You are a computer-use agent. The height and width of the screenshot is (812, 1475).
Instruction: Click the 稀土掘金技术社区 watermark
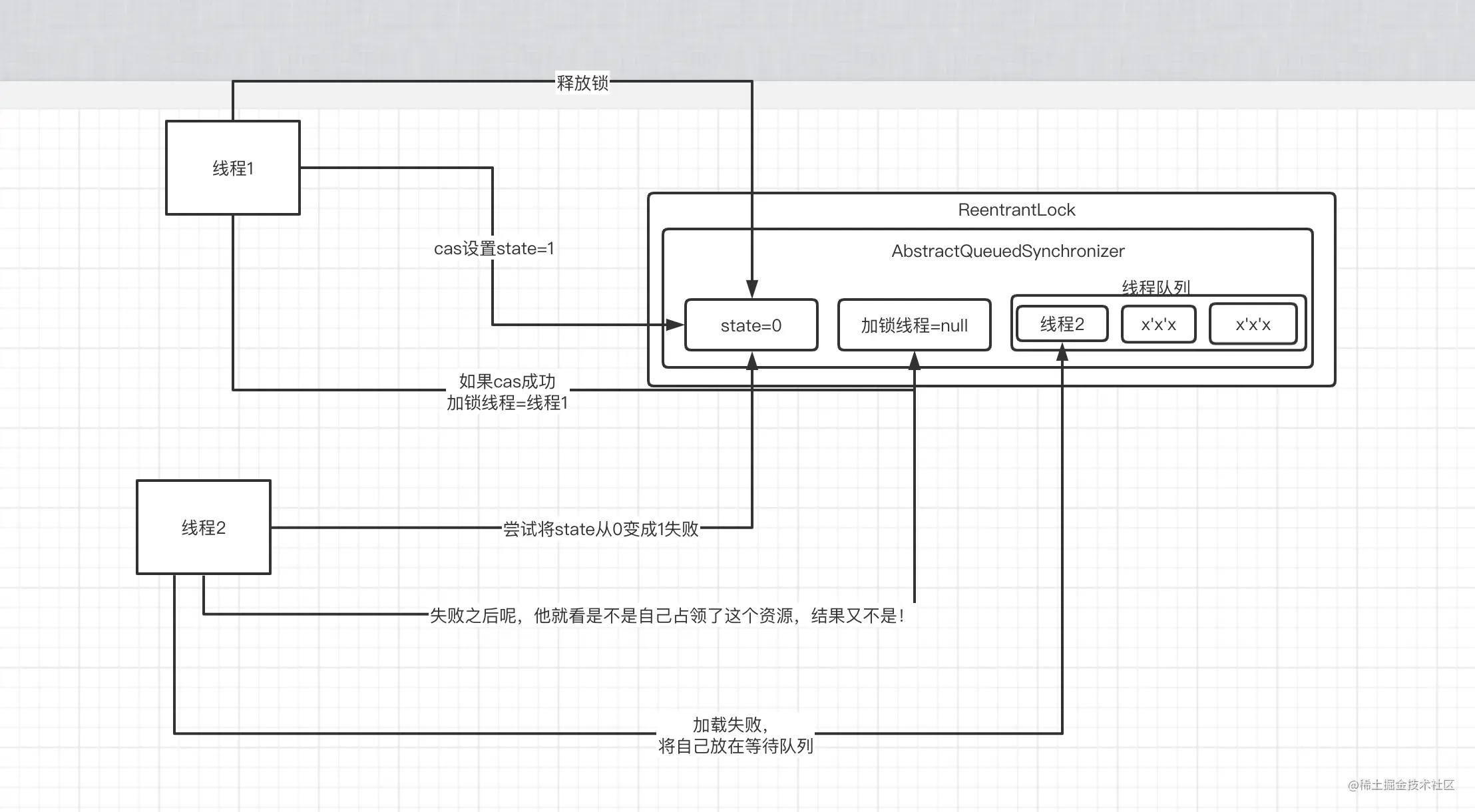point(1401,785)
